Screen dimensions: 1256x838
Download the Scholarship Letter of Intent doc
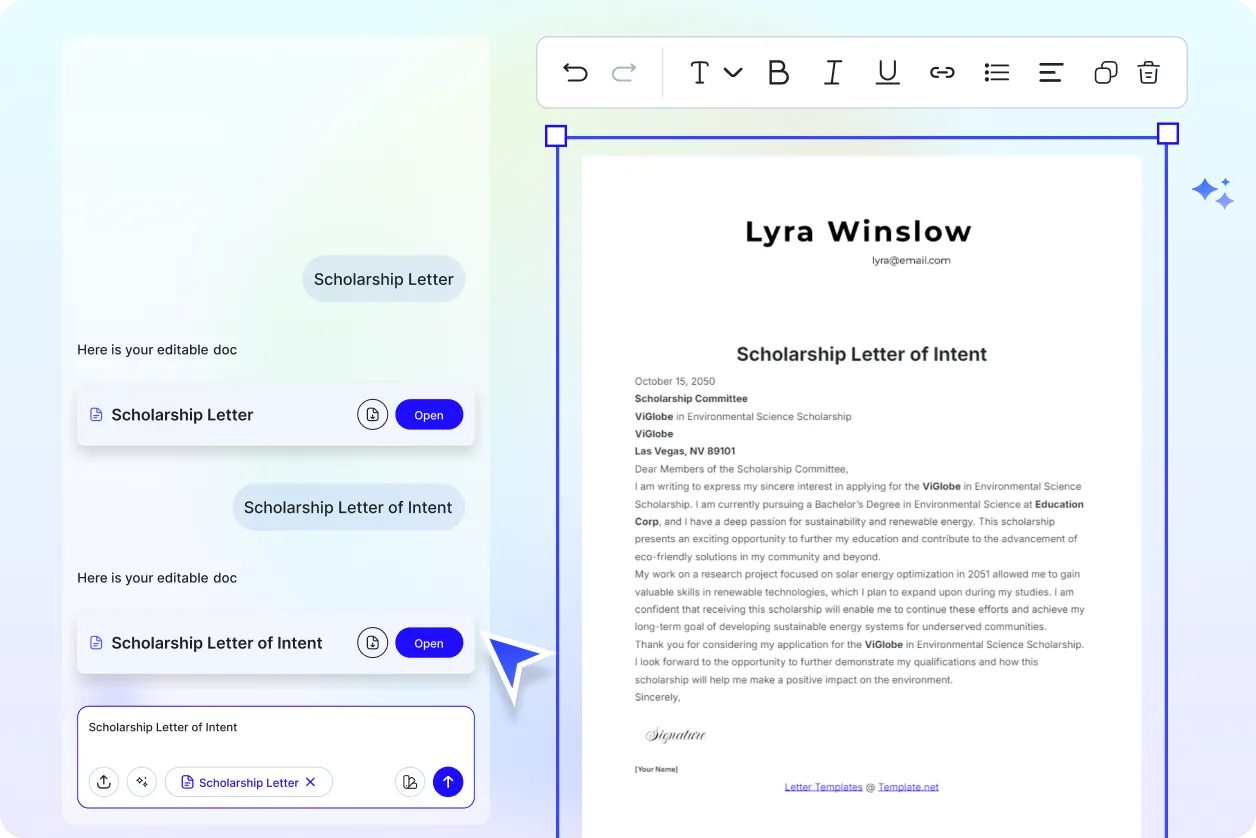coord(372,643)
